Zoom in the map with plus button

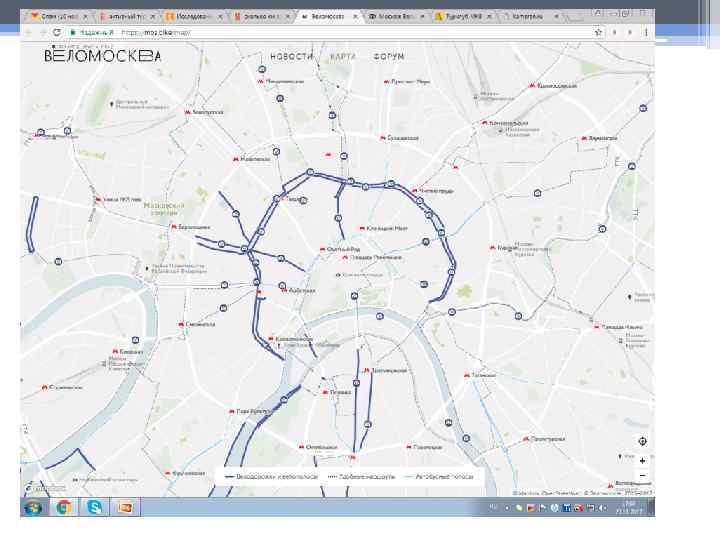point(642,461)
